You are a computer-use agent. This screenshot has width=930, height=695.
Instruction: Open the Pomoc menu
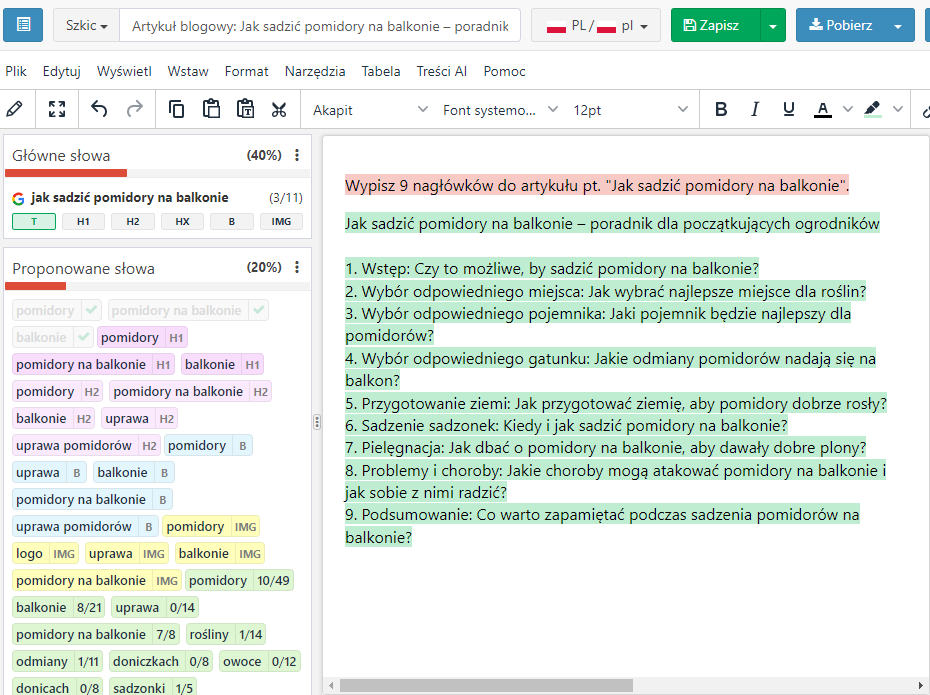(x=504, y=71)
